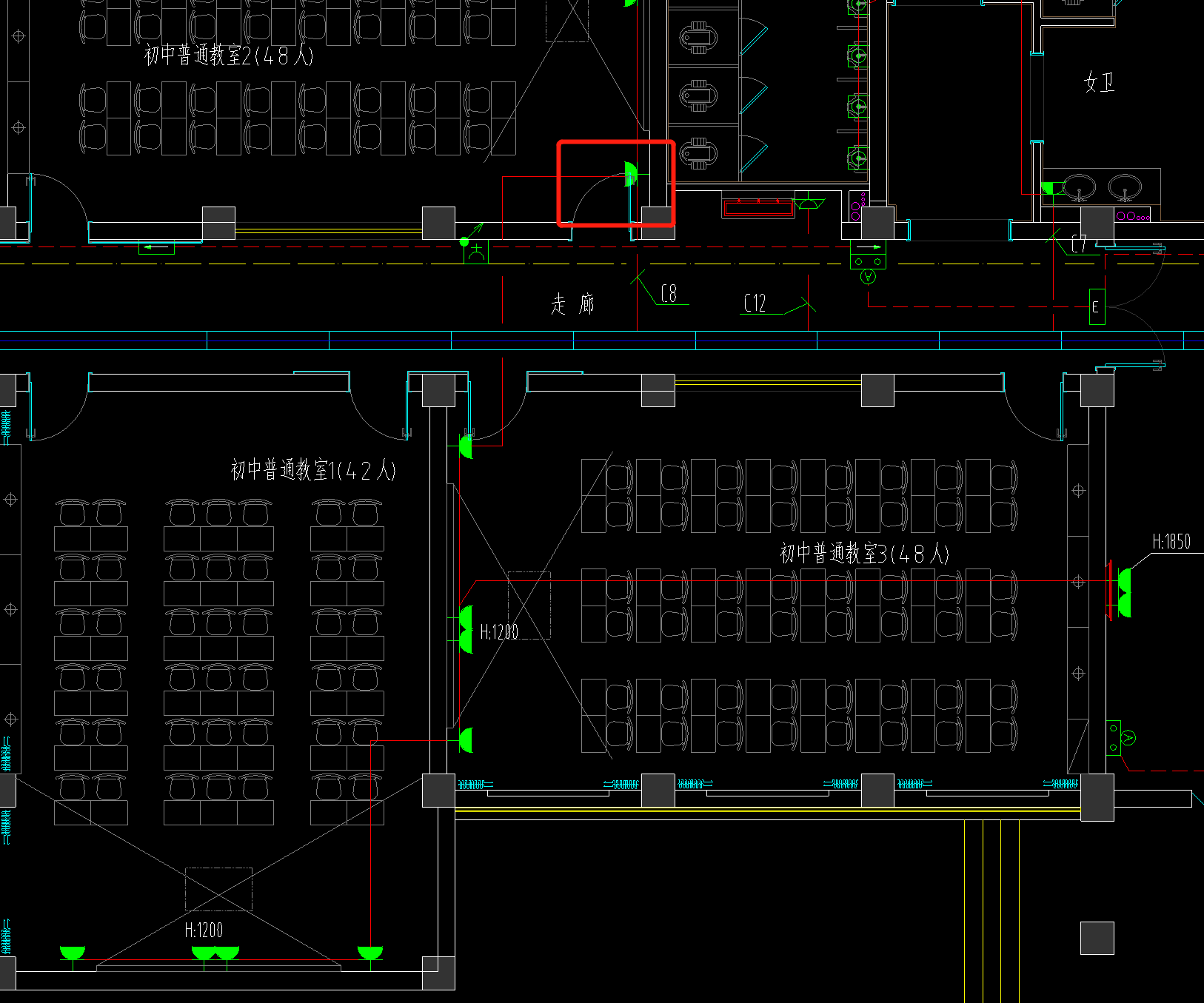Click the 初中普通教室1(42人) room label

[x=313, y=469]
